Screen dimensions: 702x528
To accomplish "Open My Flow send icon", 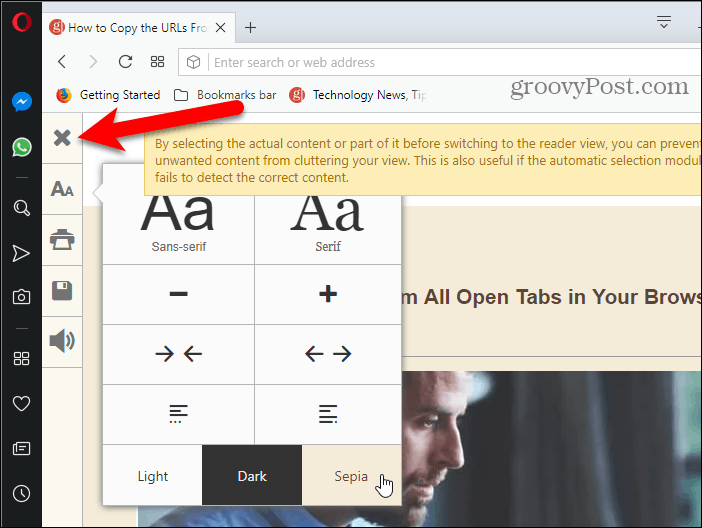I will click(21, 253).
